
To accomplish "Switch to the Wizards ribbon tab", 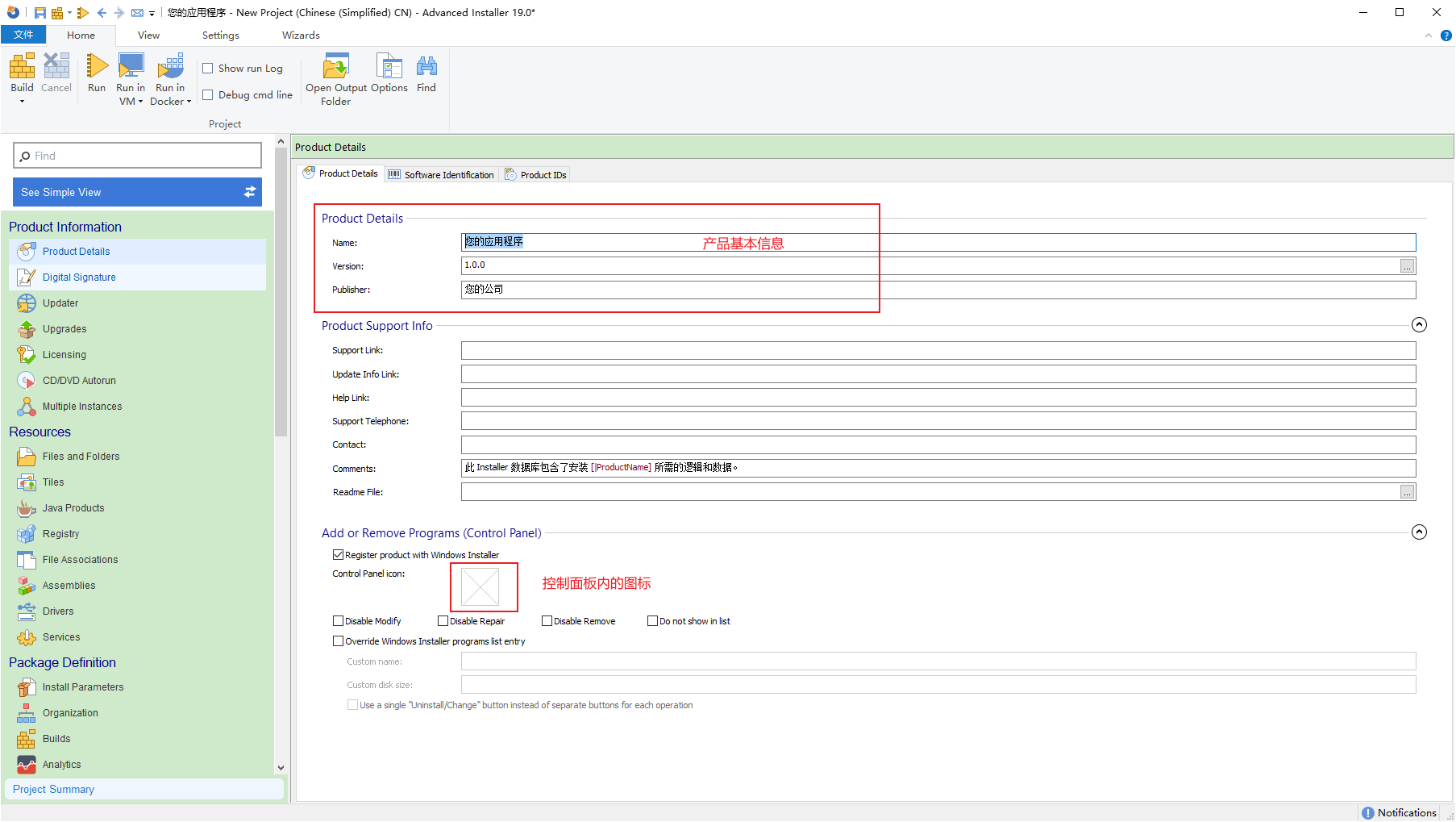I will [301, 35].
